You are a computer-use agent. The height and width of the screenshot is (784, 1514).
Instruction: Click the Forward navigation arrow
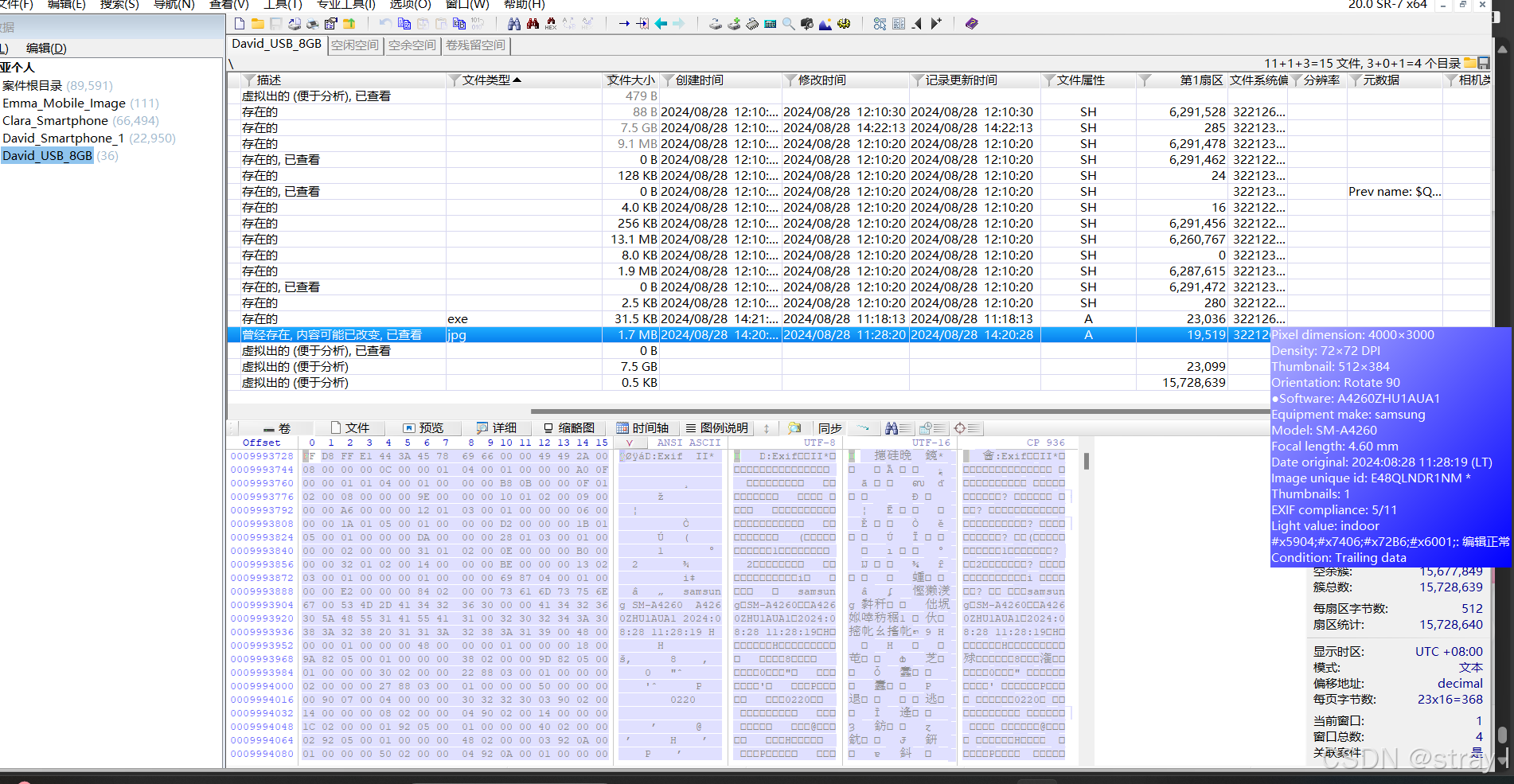[x=679, y=24]
